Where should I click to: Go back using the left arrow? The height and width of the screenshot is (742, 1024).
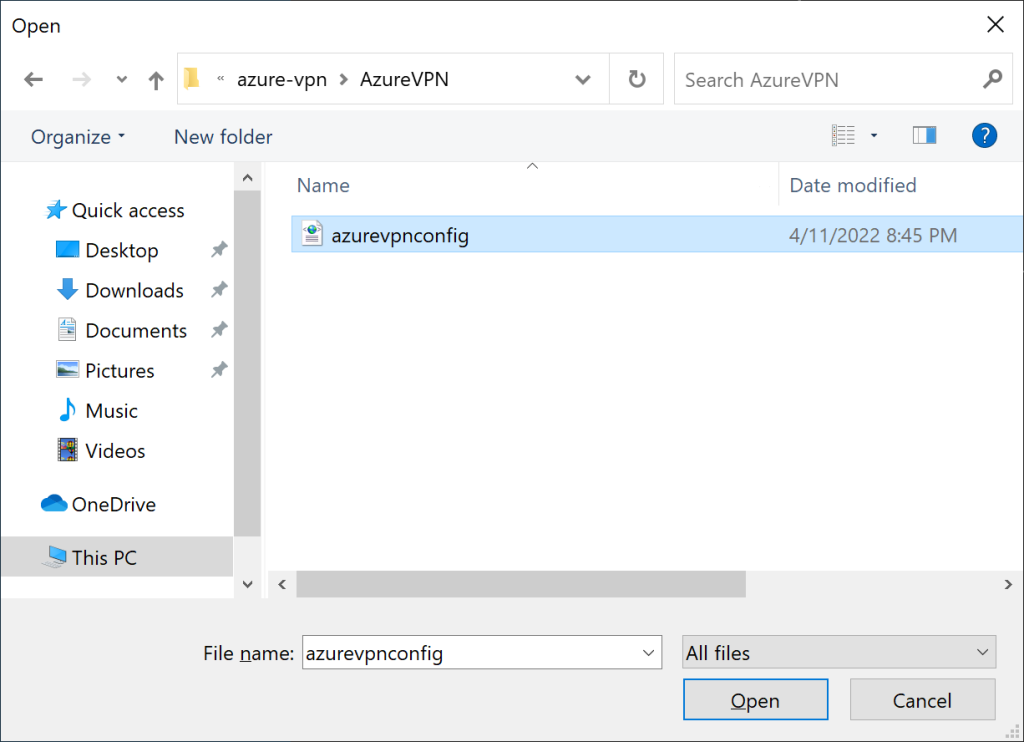[x=33, y=80]
